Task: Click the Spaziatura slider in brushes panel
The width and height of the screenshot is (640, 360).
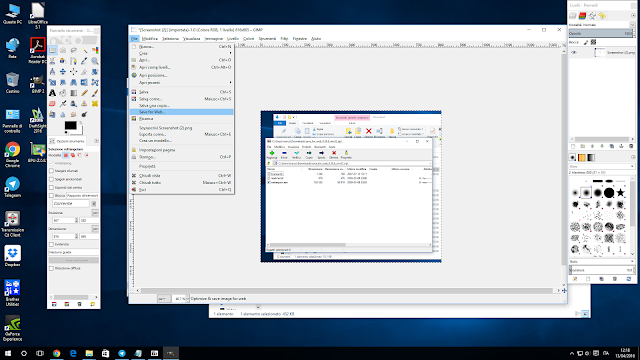Action: (x=601, y=270)
